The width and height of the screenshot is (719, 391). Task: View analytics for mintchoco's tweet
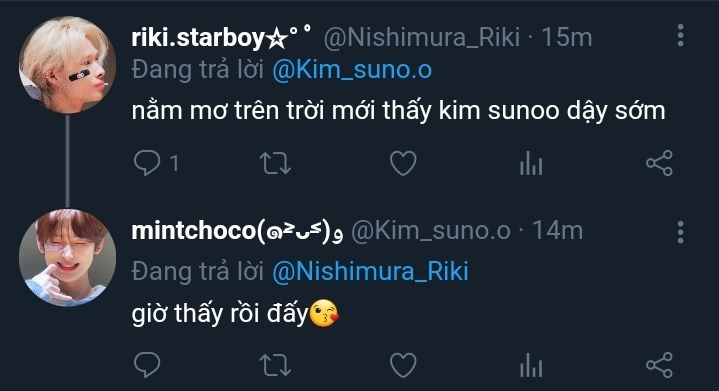click(x=531, y=365)
